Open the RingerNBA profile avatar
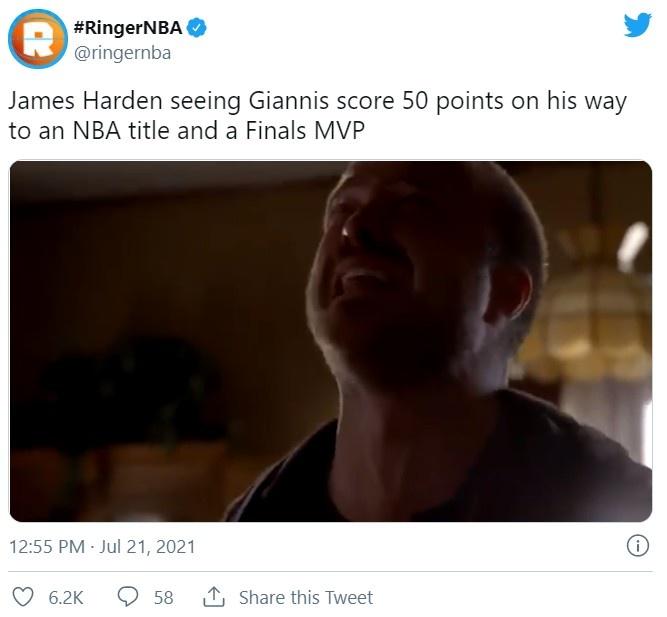The image size is (667, 617). [x=37, y=39]
